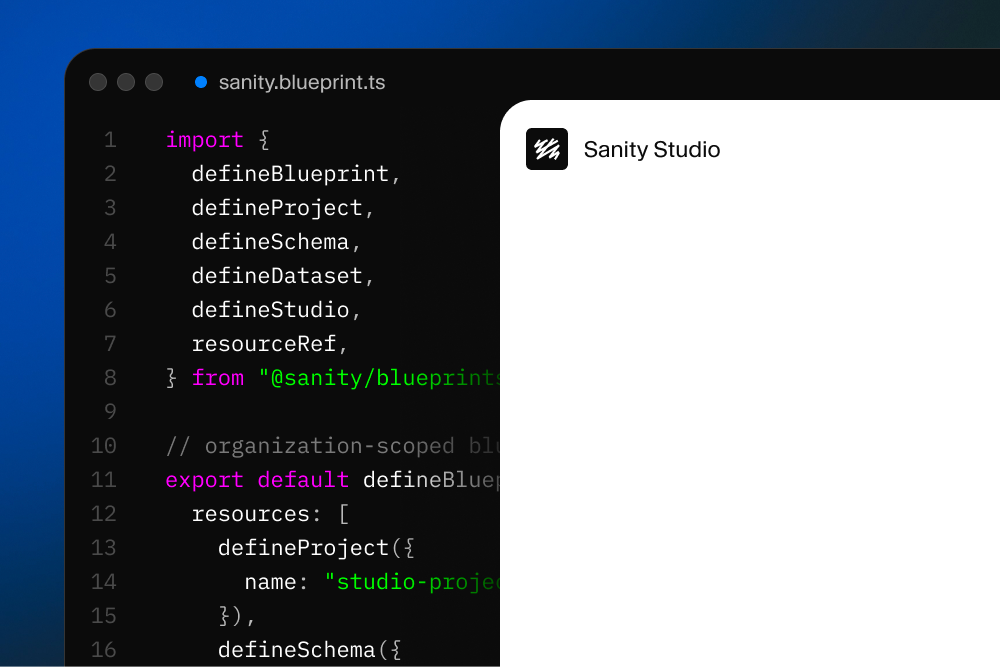Click defineDataset on line 5

[x=277, y=275]
